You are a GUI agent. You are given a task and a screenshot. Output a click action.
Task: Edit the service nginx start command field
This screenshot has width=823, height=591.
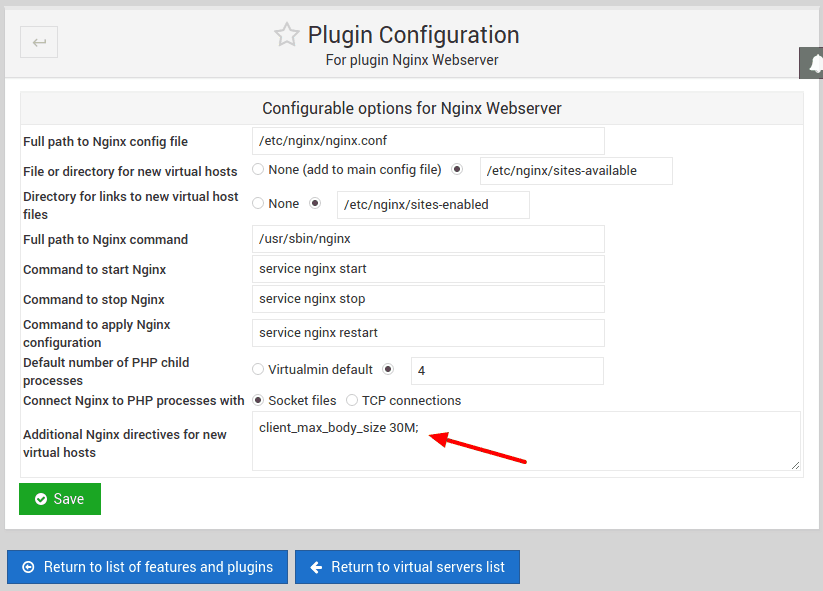click(428, 269)
